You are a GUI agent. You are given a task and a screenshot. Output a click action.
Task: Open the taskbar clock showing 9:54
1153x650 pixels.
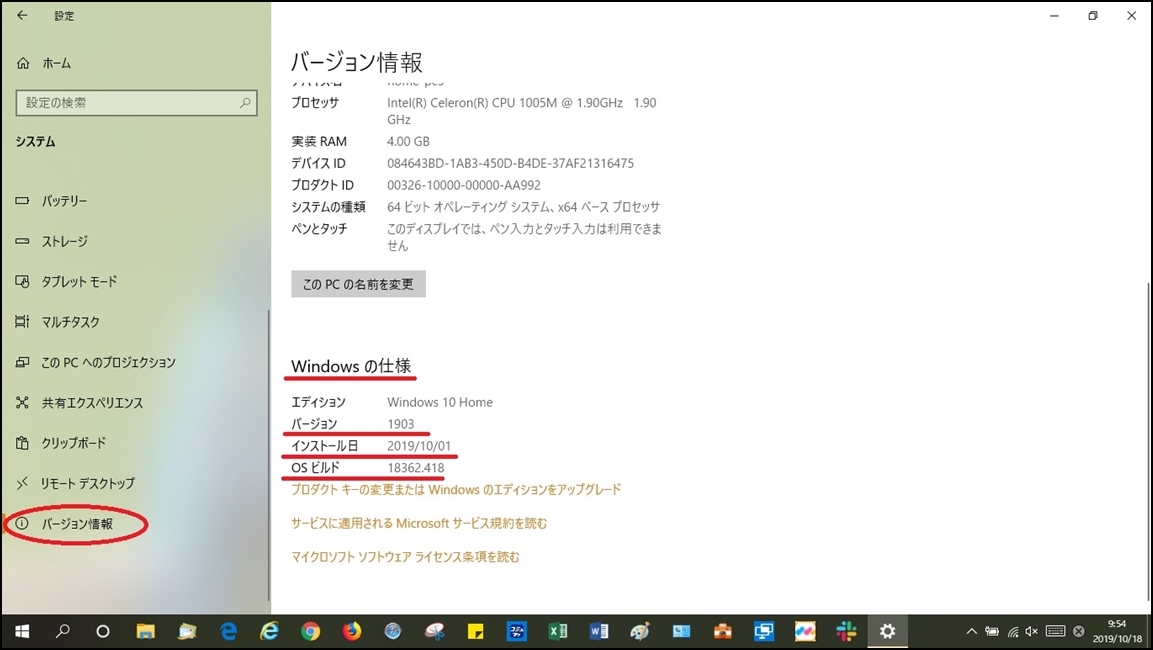coord(1116,631)
